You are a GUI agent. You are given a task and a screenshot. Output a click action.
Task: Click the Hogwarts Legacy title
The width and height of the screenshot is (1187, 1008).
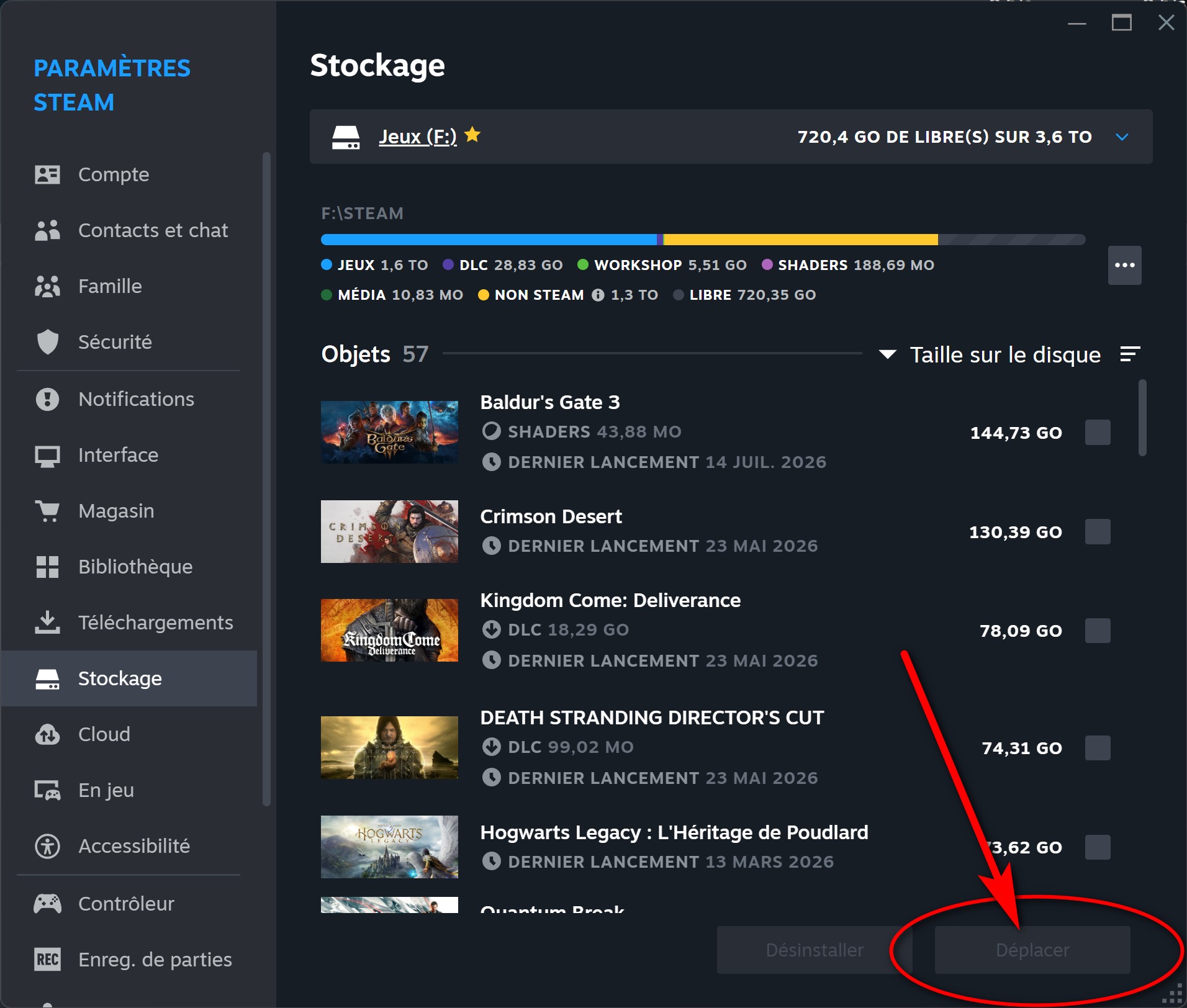pos(674,832)
